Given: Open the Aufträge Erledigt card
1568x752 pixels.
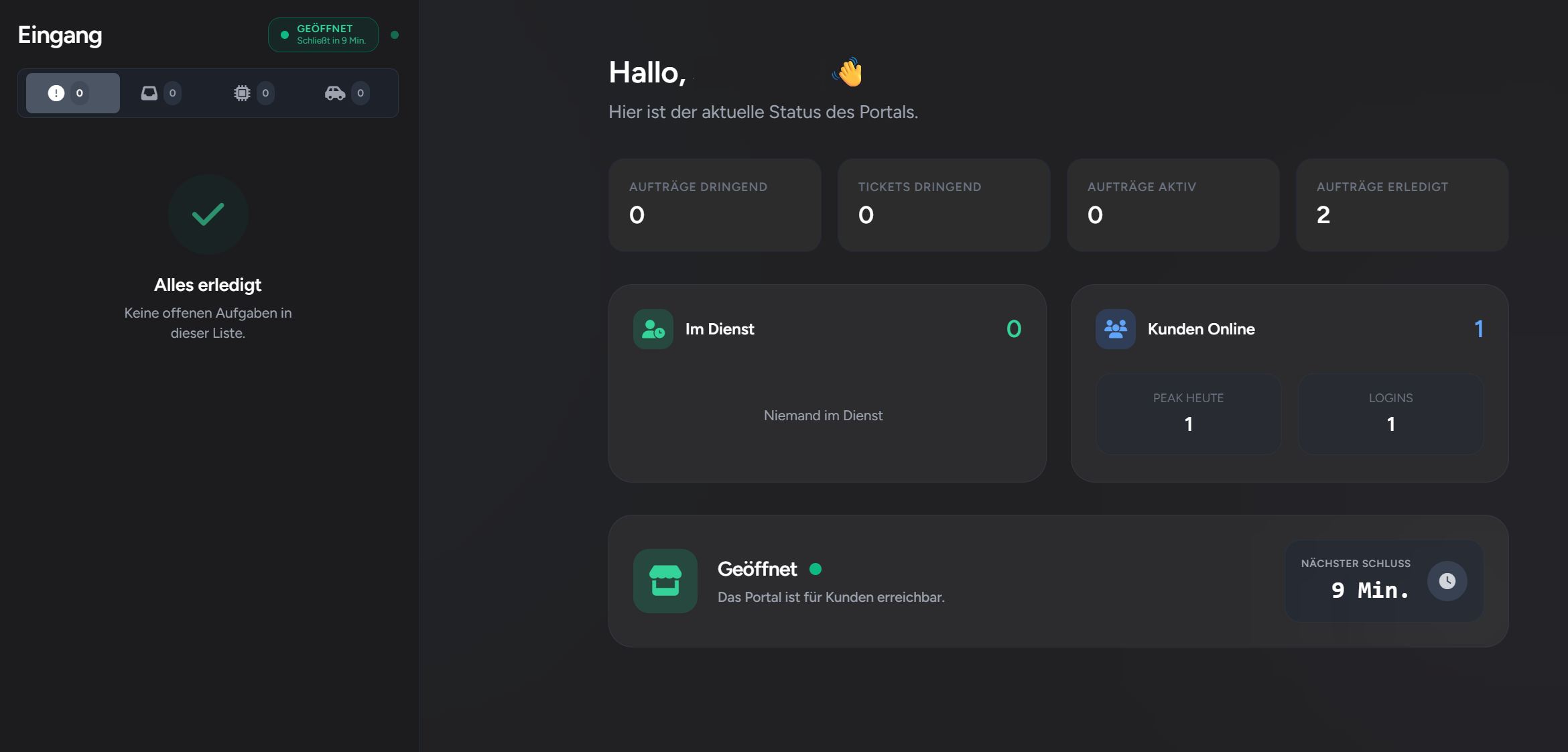Looking at the screenshot, I should click(x=1402, y=205).
